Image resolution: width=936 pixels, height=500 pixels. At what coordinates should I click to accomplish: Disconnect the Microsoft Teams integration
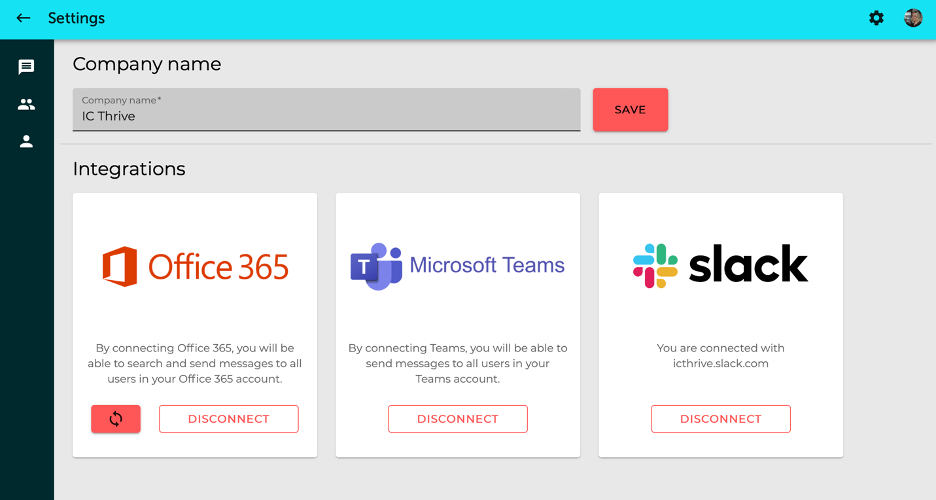pos(458,419)
